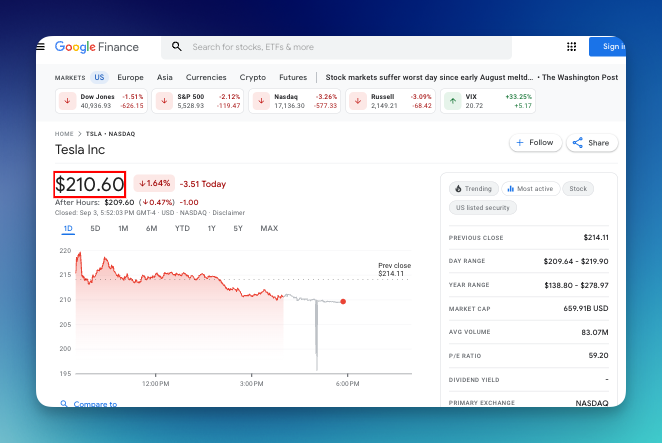The width and height of the screenshot is (662, 443).
Task: Click the DAY RANGE label
Action: coord(467,261)
